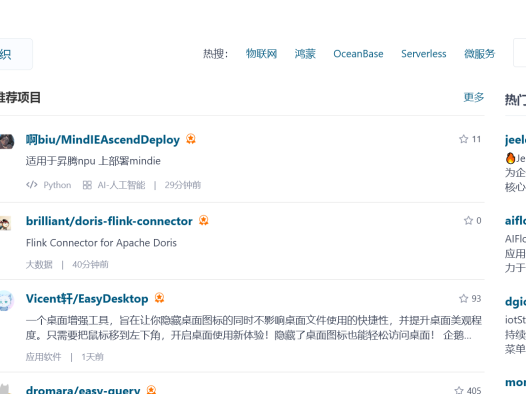526x394 pixels.
Task: Click the recommended badge beside easy-query
Action: pos(151,389)
